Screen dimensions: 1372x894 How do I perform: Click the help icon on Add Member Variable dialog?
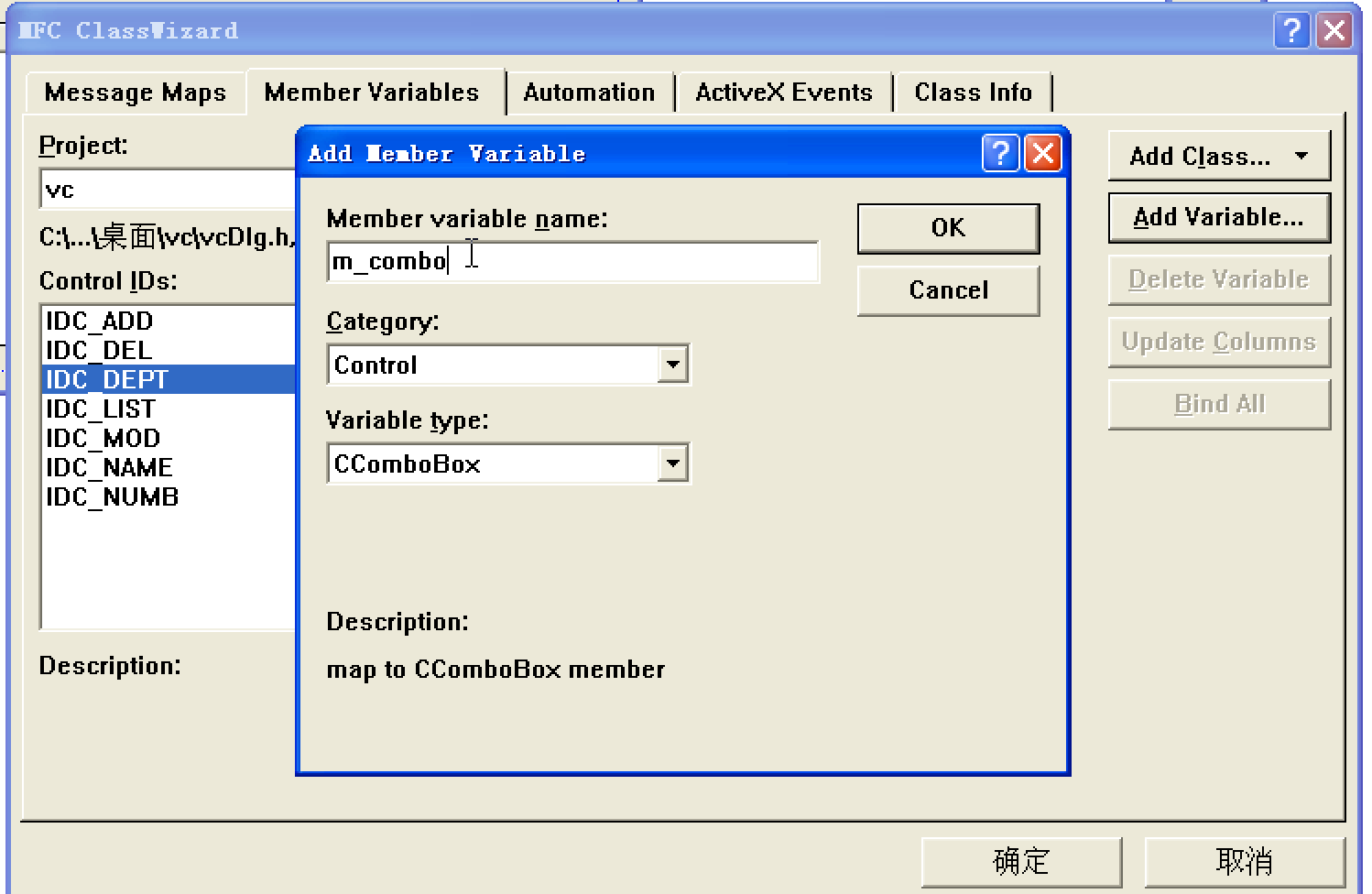pyautogui.click(x=1000, y=153)
